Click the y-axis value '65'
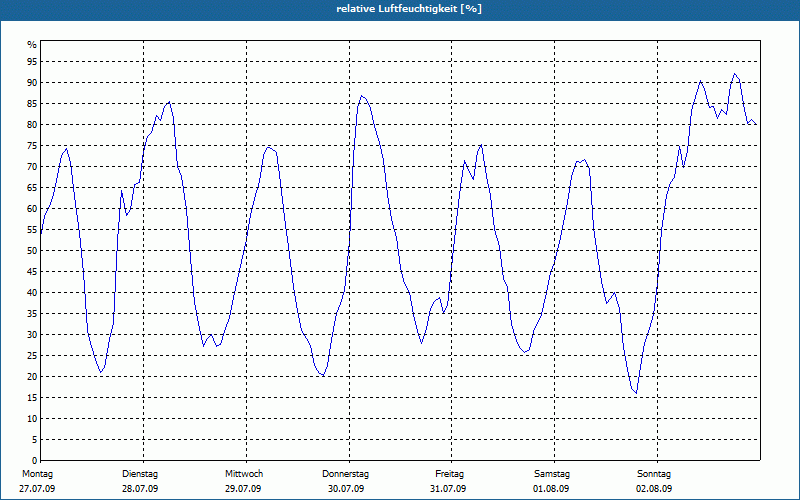The width and height of the screenshot is (800, 500). [x=32, y=188]
